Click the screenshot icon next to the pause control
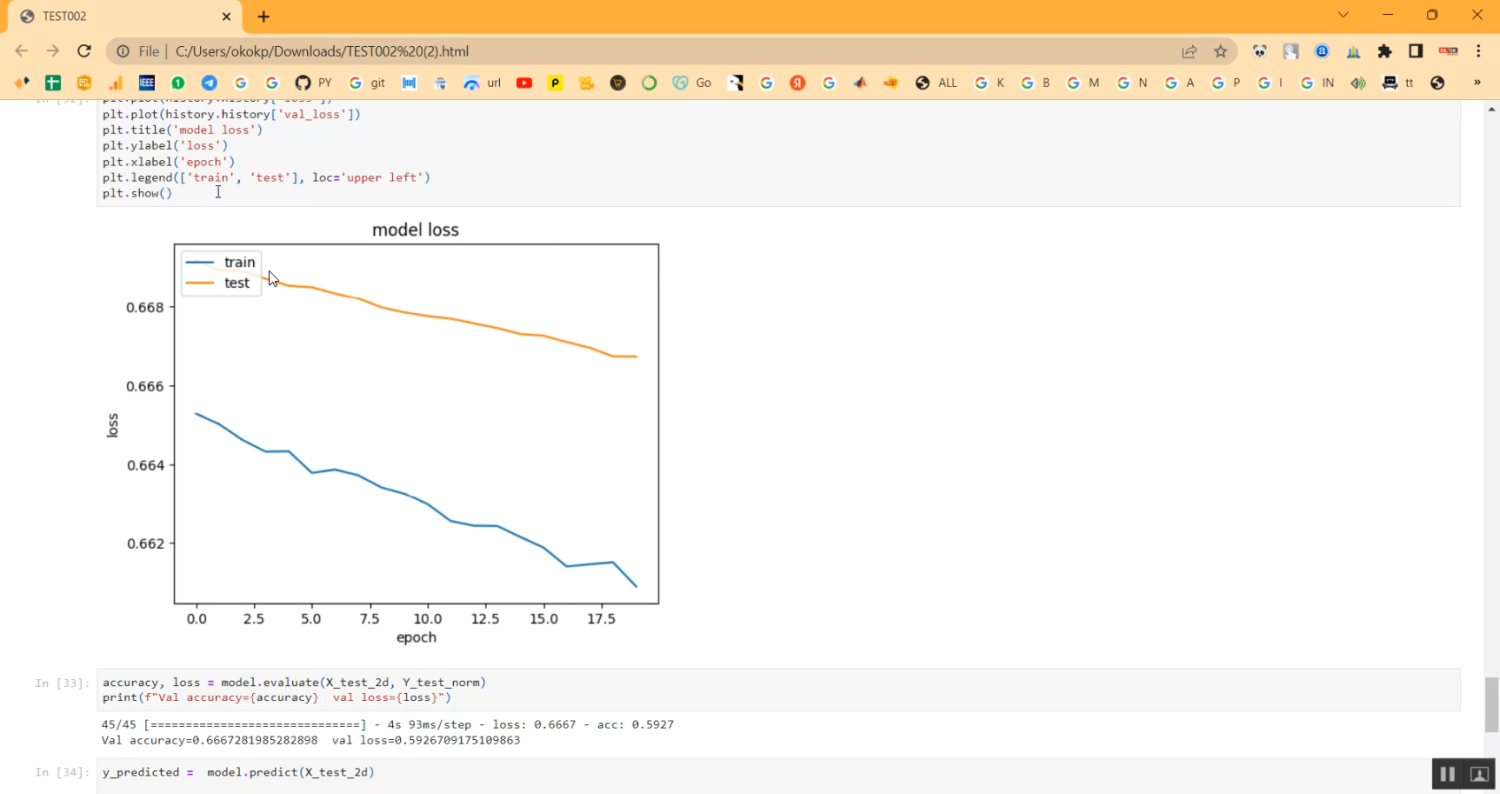1500x794 pixels. point(1478,773)
